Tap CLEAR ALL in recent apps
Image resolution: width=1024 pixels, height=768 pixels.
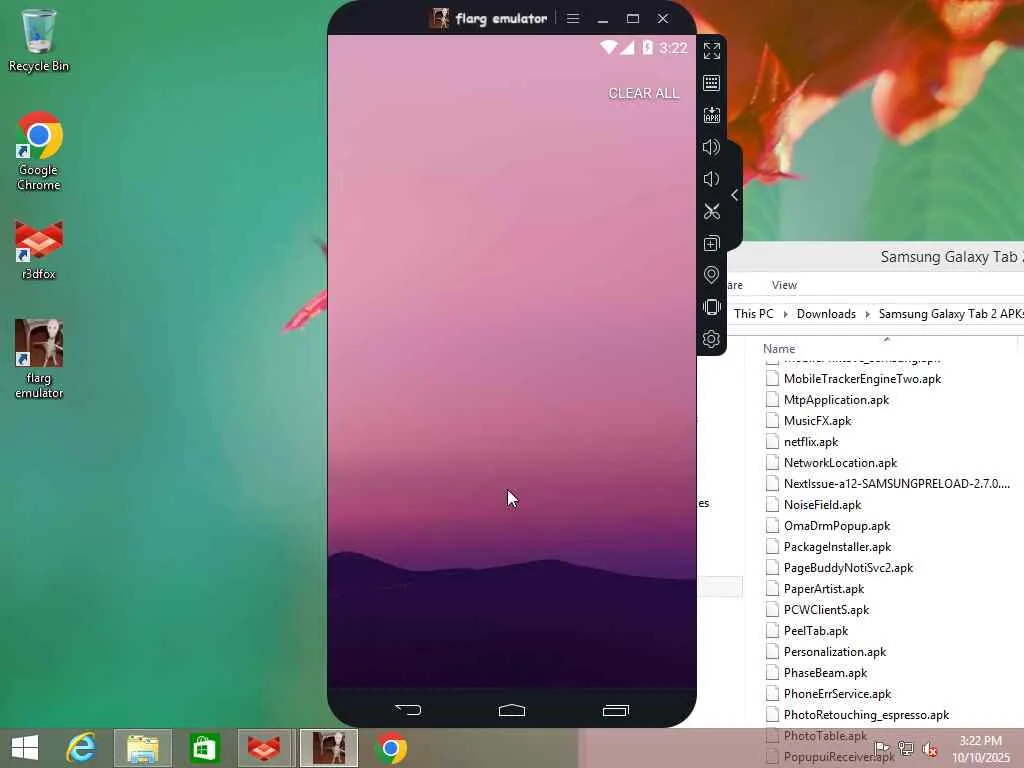tap(644, 93)
